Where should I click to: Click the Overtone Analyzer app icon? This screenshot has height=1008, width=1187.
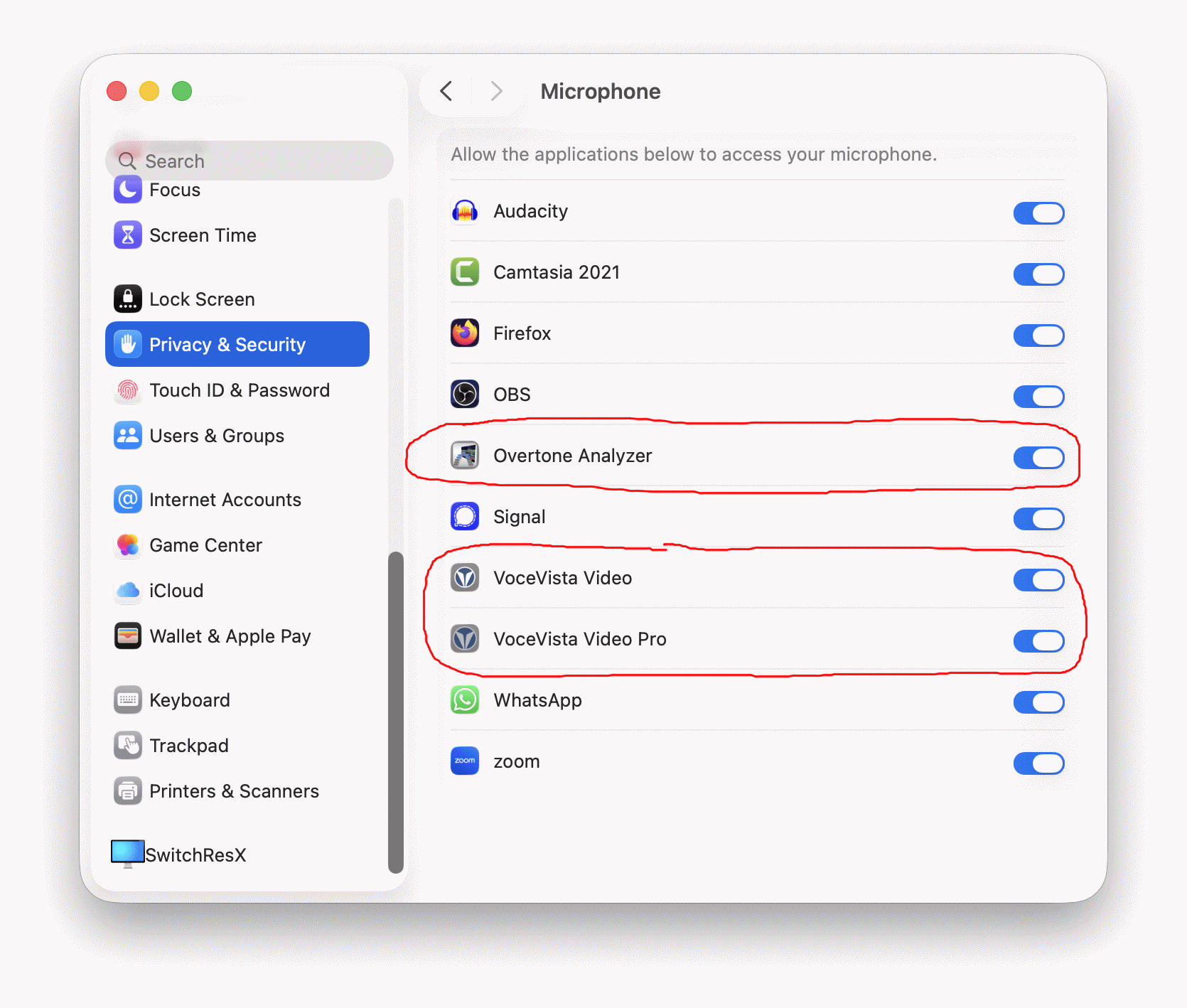point(465,456)
